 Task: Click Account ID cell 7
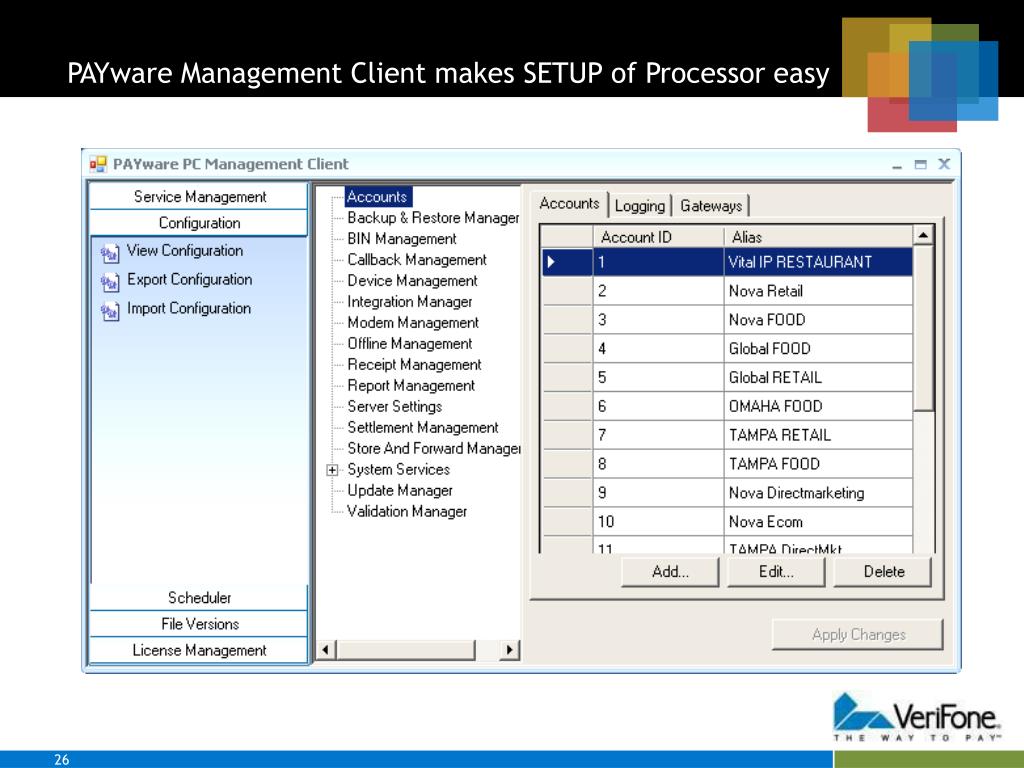coord(658,434)
